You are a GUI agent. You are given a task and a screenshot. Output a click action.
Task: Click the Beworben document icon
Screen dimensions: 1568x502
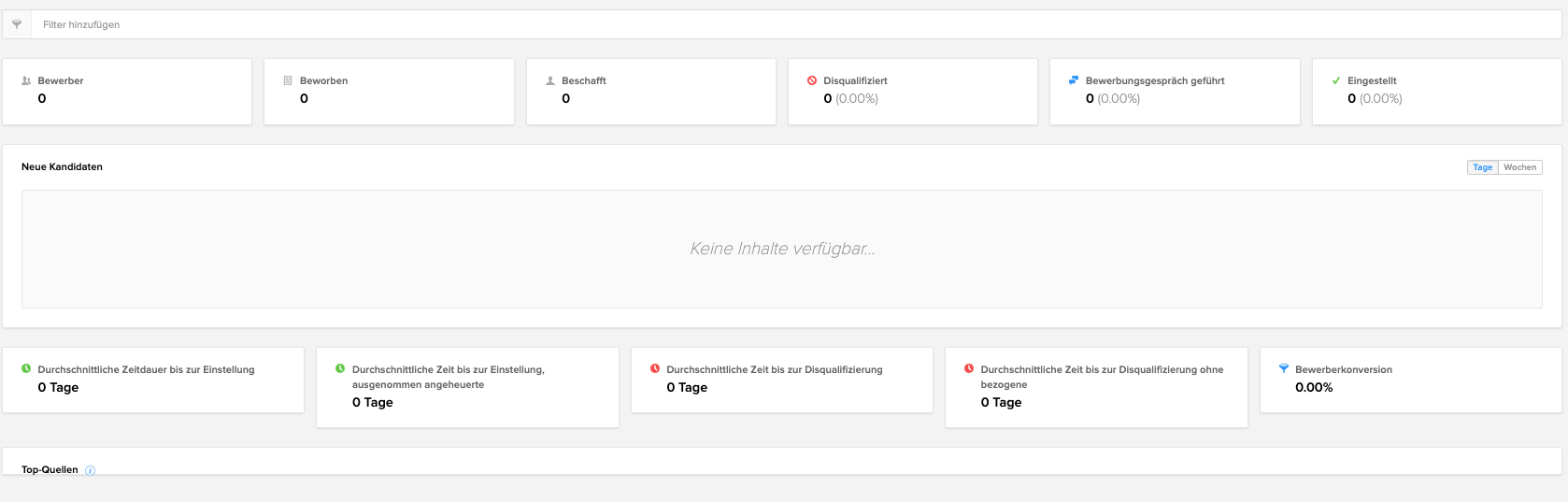[x=288, y=80]
